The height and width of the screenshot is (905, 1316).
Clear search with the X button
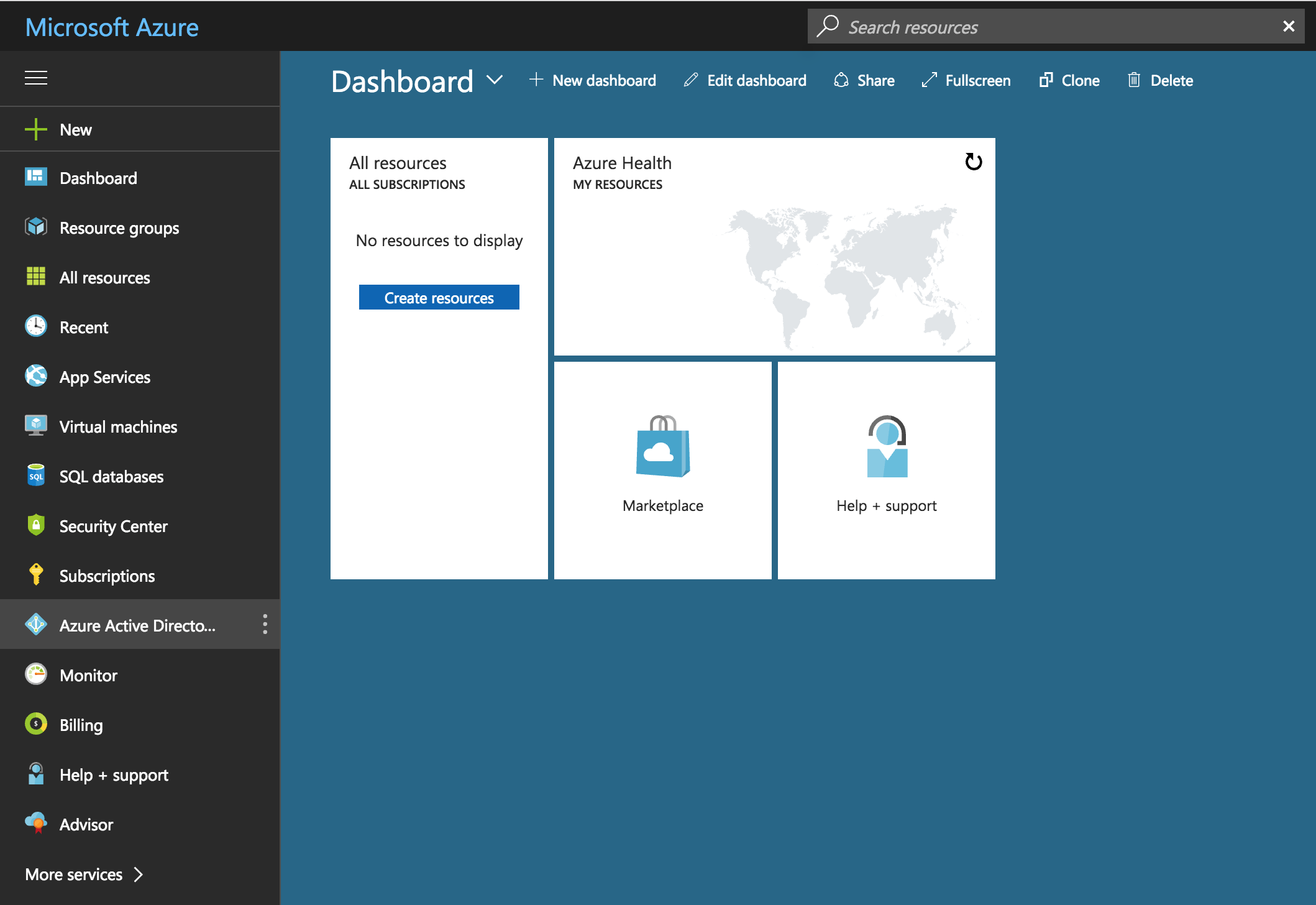[1289, 26]
